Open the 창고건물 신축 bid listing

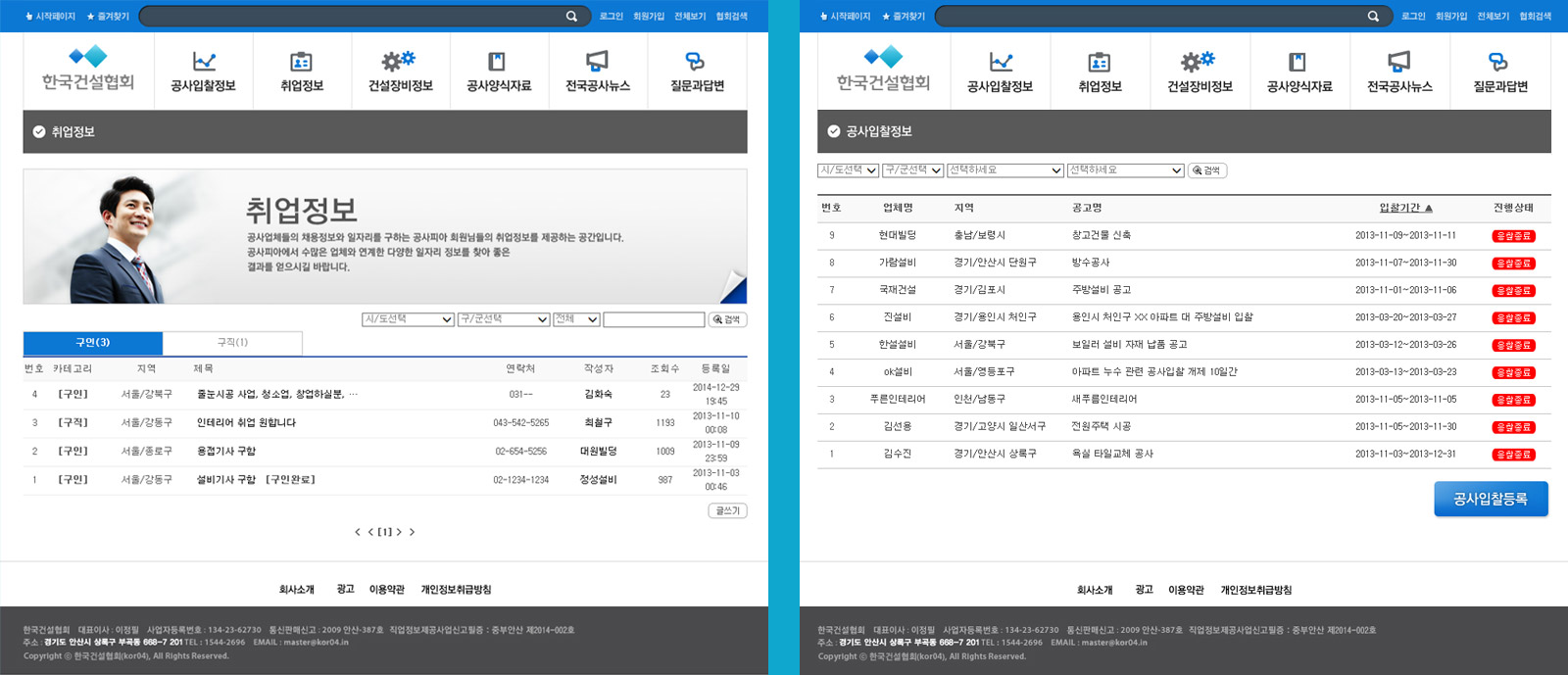coord(1101,235)
